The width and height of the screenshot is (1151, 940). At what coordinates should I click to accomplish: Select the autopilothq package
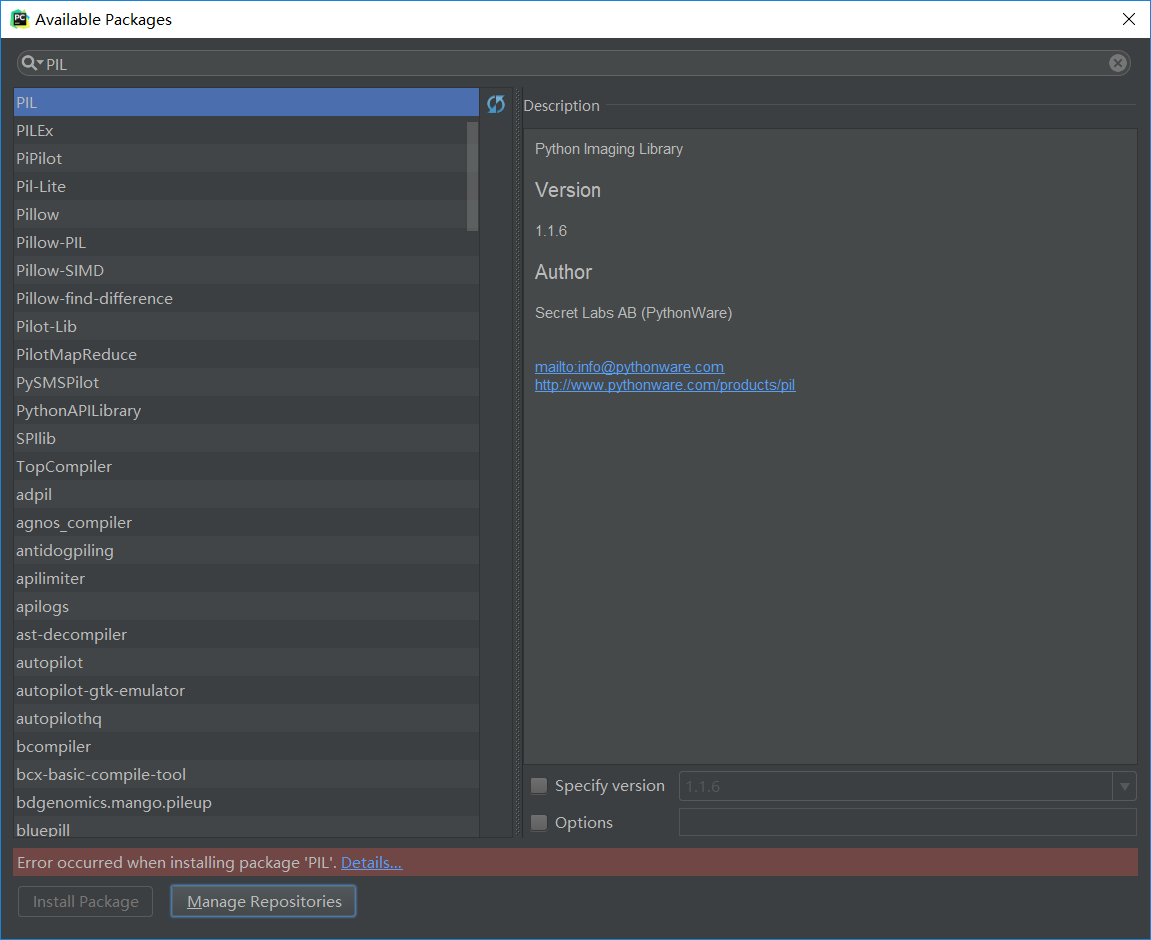pyautogui.click(x=246, y=718)
